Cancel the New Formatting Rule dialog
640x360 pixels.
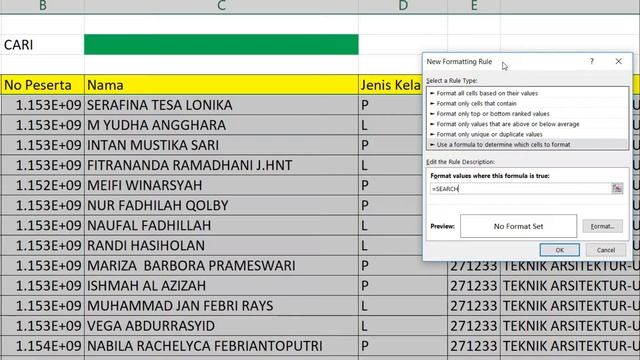click(x=605, y=250)
